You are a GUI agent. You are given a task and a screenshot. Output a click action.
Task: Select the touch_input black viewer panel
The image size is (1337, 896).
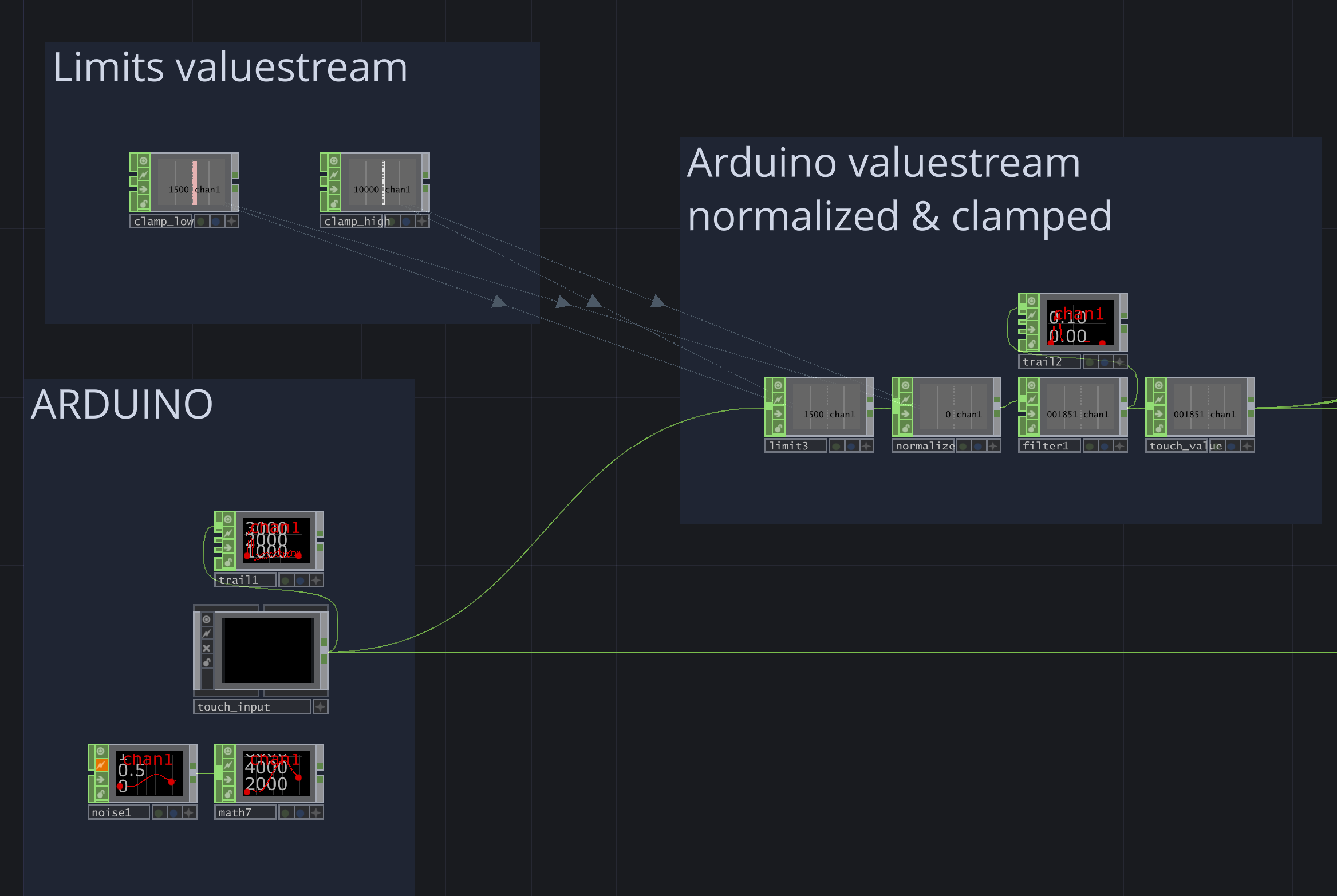tap(268, 651)
